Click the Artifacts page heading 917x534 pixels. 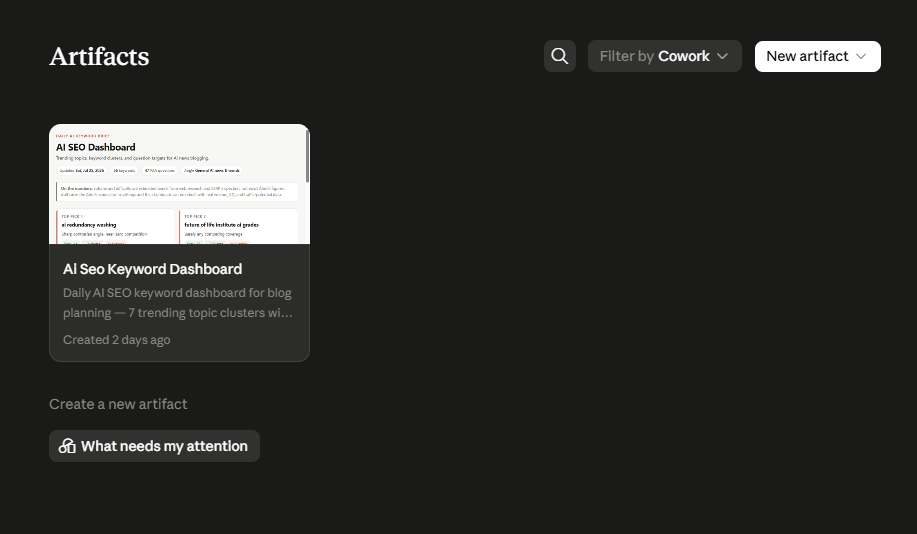pyautogui.click(x=99, y=57)
